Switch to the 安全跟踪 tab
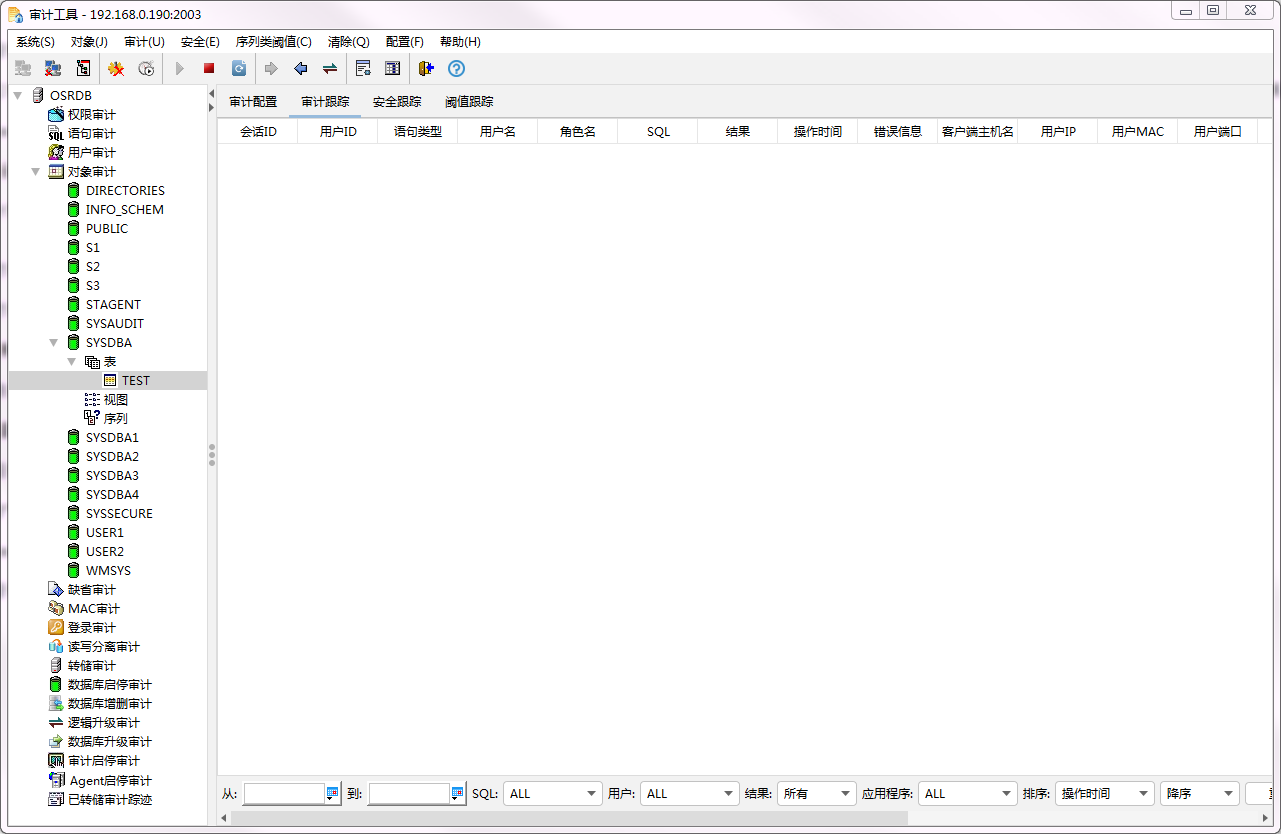 [x=397, y=102]
